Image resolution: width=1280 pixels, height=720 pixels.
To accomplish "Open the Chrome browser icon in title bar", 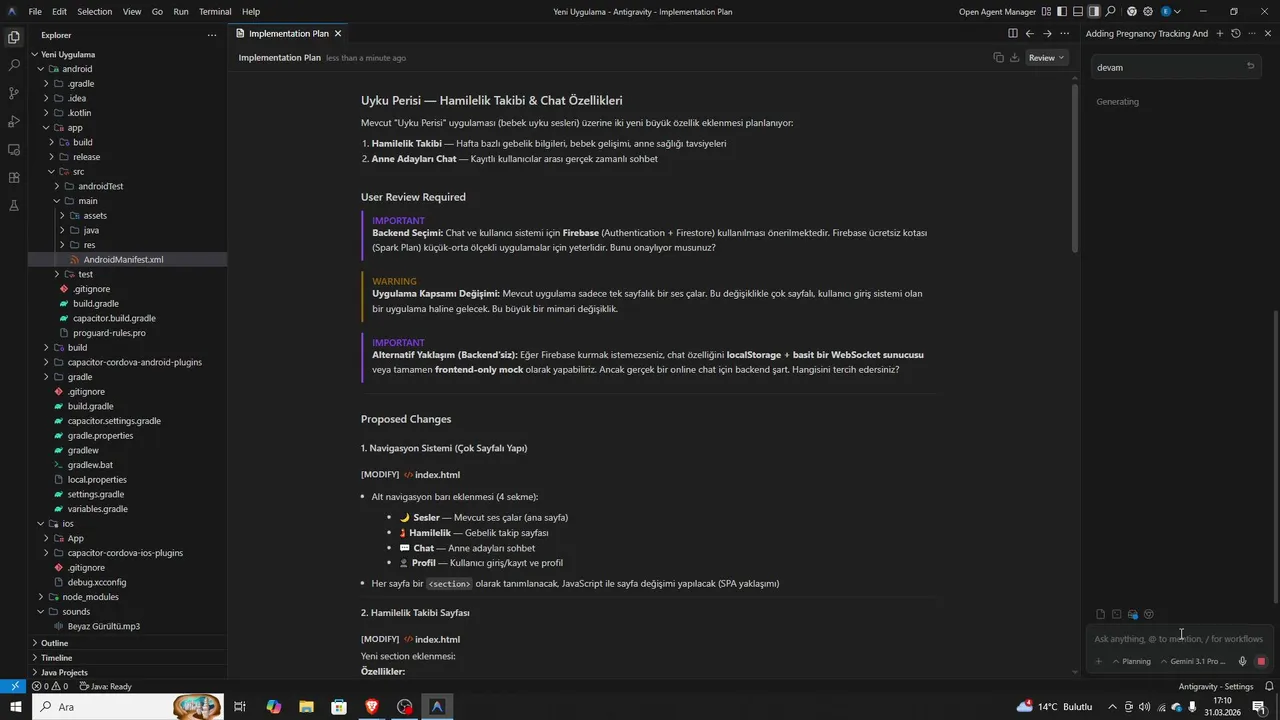I will click(x=1132, y=12).
